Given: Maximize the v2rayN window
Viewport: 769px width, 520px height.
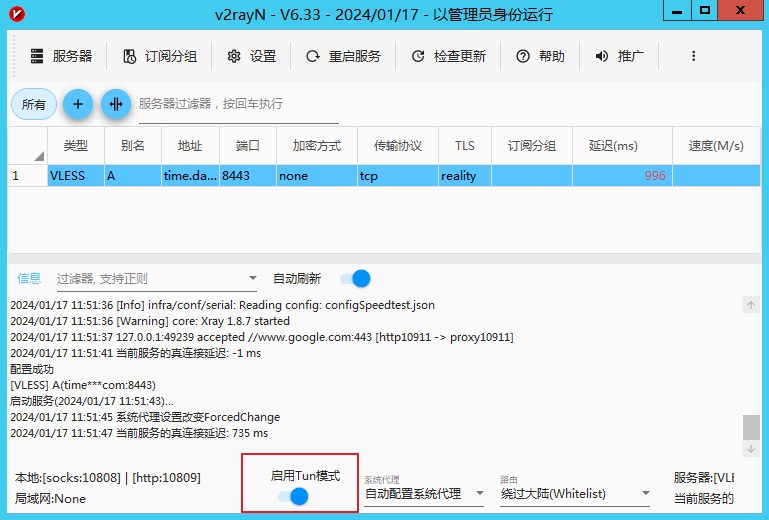Looking at the screenshot, I should (705, 10).
